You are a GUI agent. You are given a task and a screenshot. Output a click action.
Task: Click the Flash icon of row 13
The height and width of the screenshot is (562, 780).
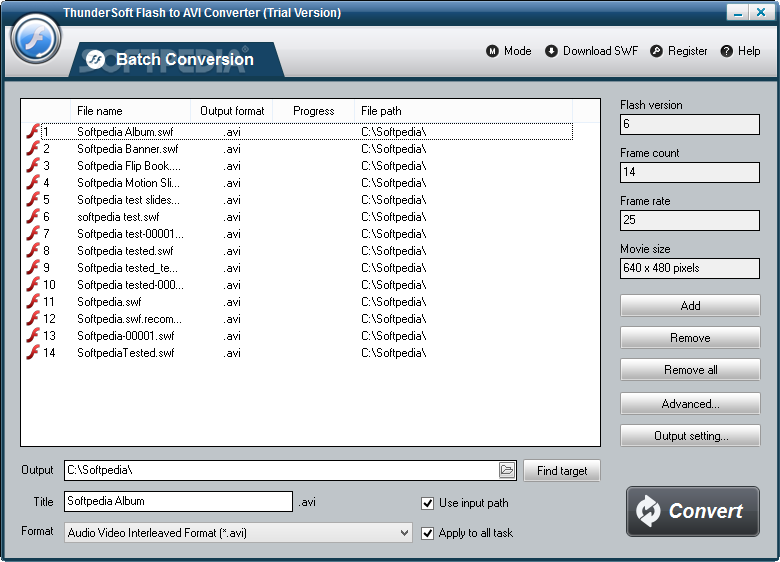click(x=33, y=336)
